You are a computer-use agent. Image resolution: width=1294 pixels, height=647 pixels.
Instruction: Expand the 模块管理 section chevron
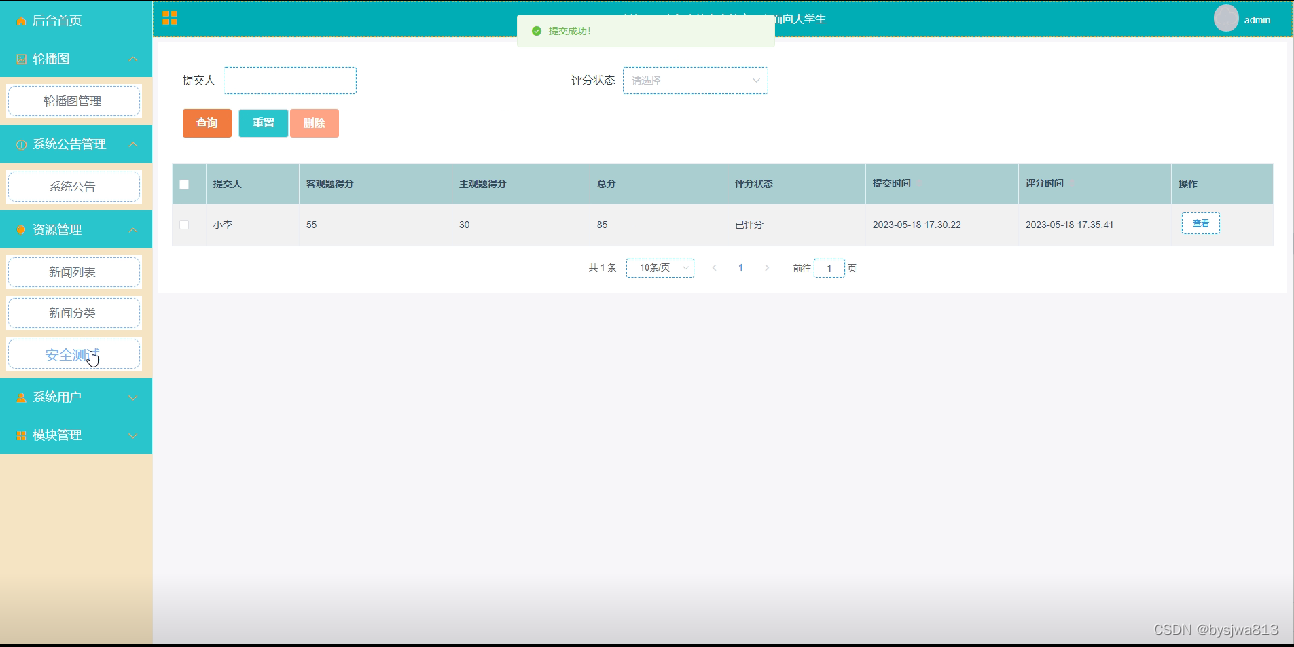click(x=133, y=435)
